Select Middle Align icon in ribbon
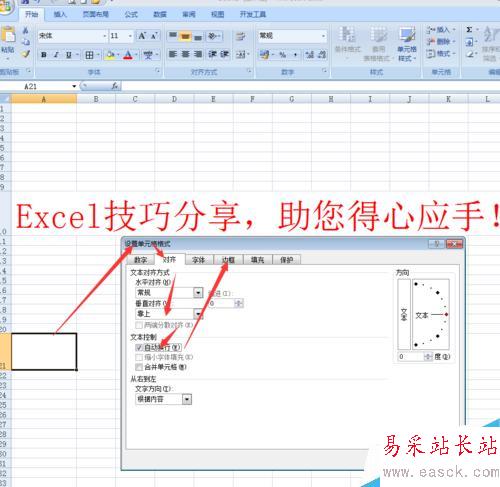Screen dimensions: 500x487 [x=185, y=36]
